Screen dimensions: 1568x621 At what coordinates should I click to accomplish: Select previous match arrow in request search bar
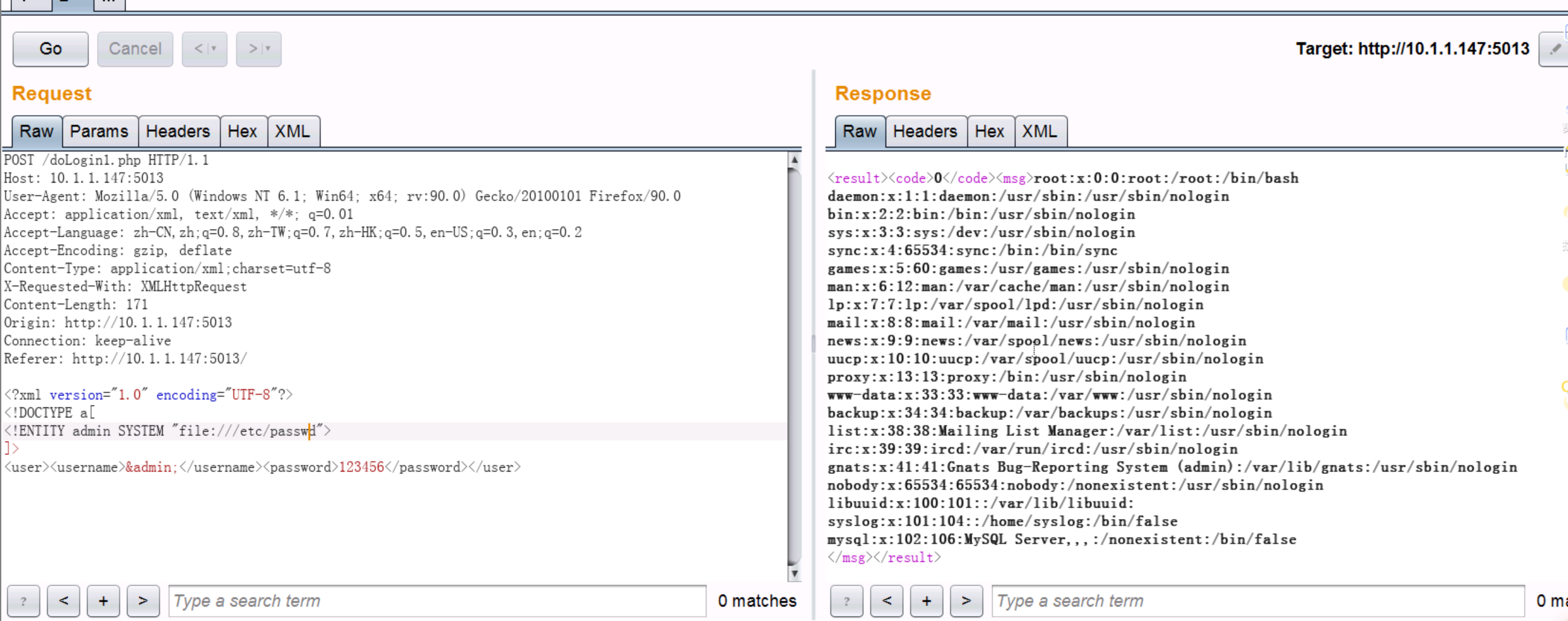[63, 601]
